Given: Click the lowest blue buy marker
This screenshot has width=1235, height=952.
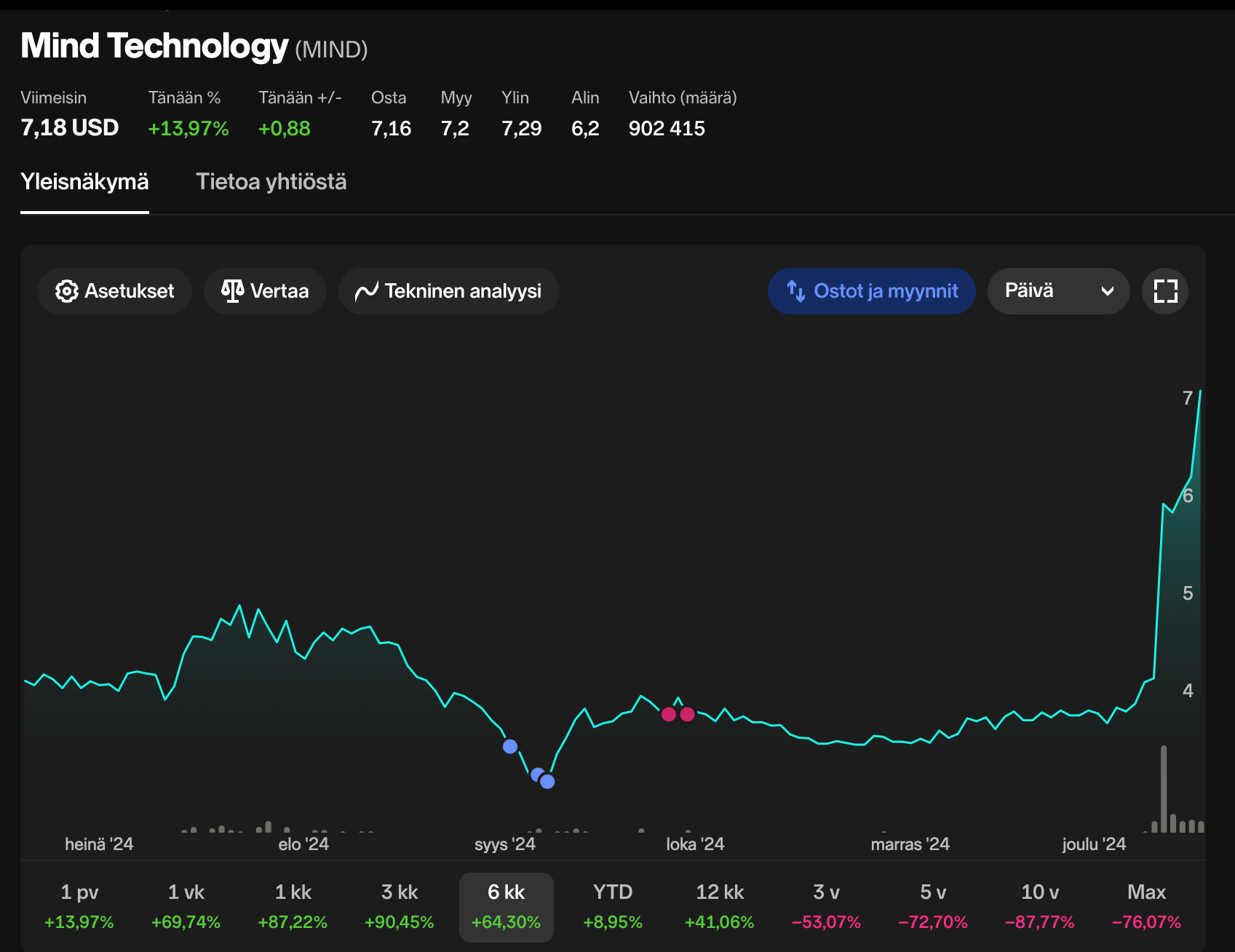Looking at the screenshot, I should [x=547, y=782].
